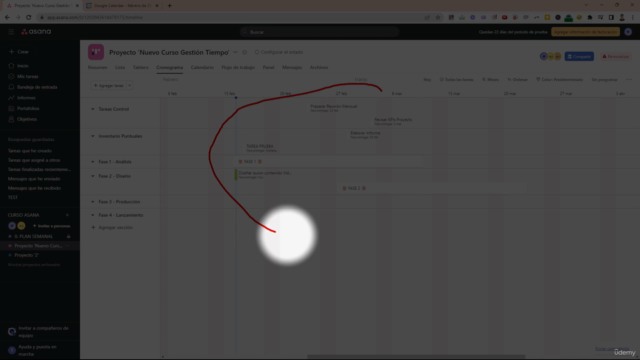640x360 pixels.
Task: Click Hoy in timeline toolbar
Action: pyautogui.click(x=427, y=80)
